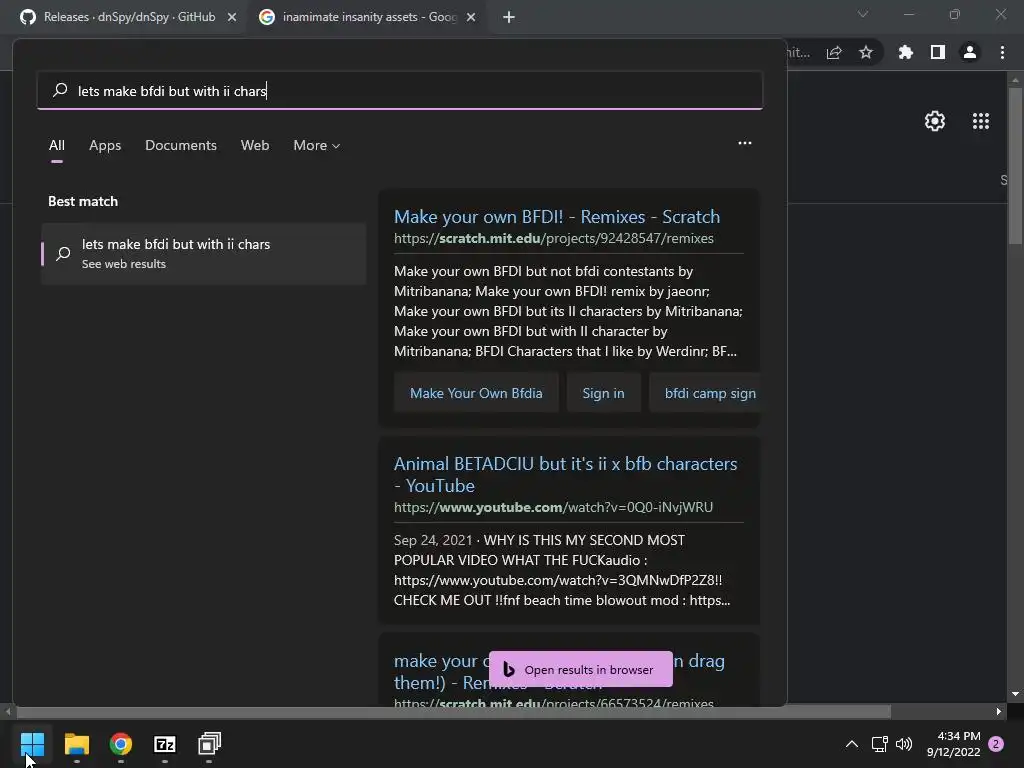
Task: Click the 'Sep 24, 2021' video description snippet
Action: (562, 570)
